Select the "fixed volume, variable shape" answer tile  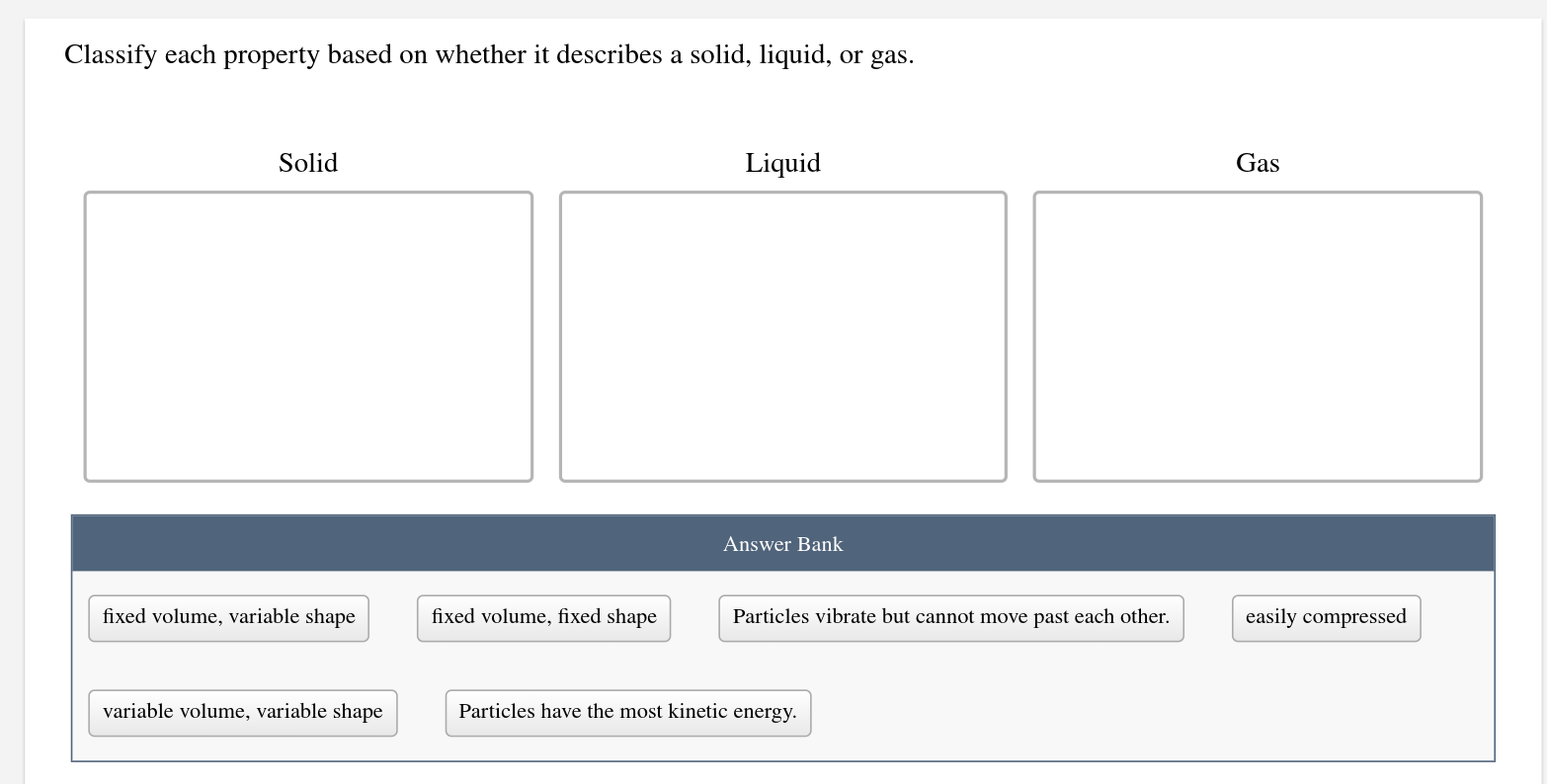coord(228,616)
